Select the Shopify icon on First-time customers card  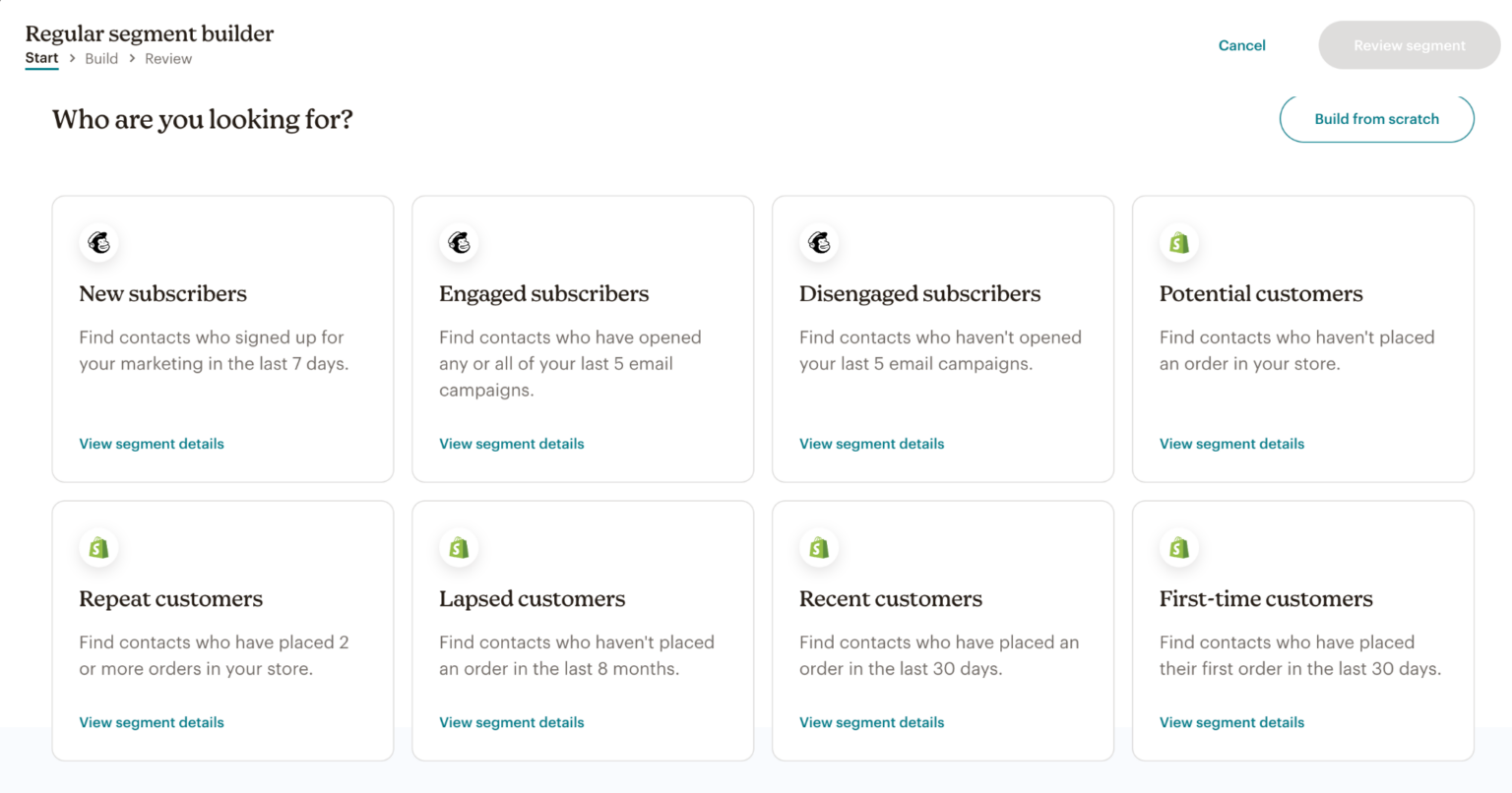(x=1179, y=548)
